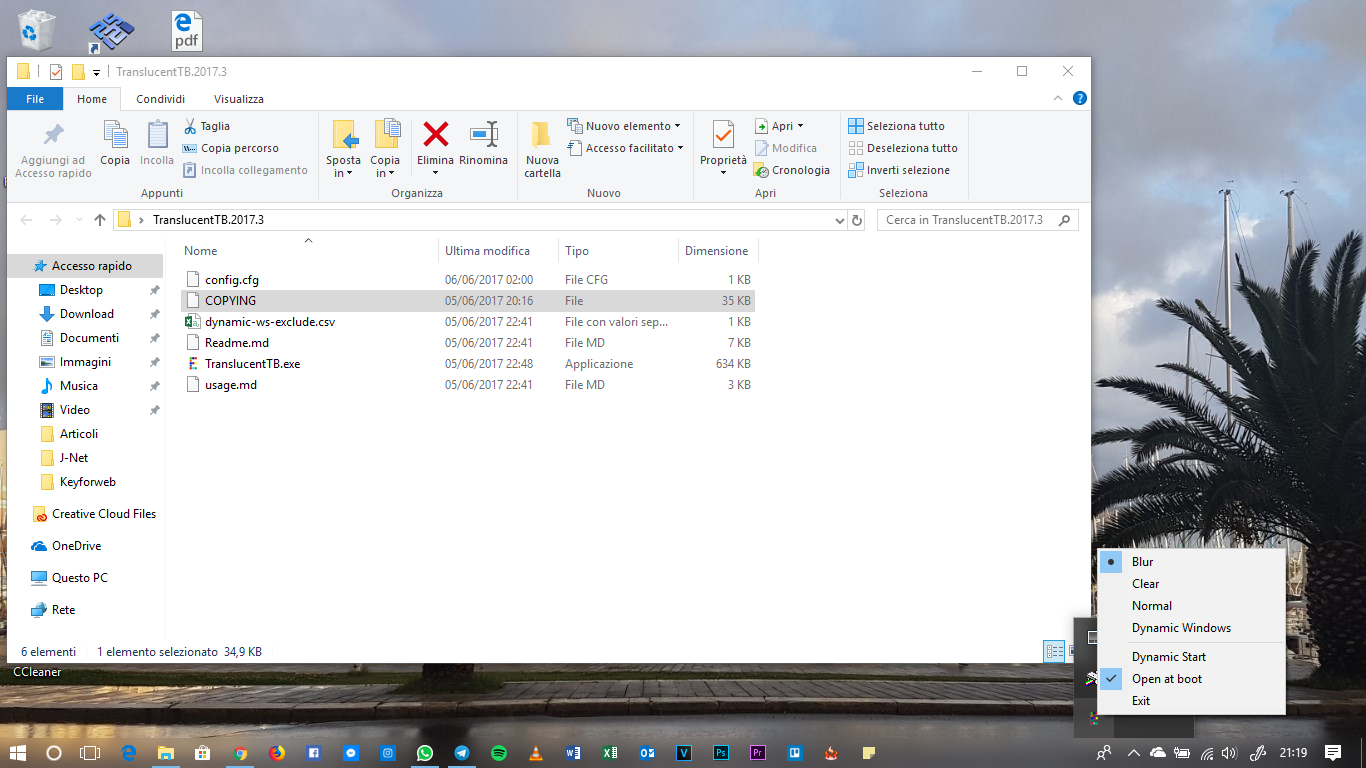Click Seleziona tutto button
The image size is (1366, 768).
tap(896, 126)
